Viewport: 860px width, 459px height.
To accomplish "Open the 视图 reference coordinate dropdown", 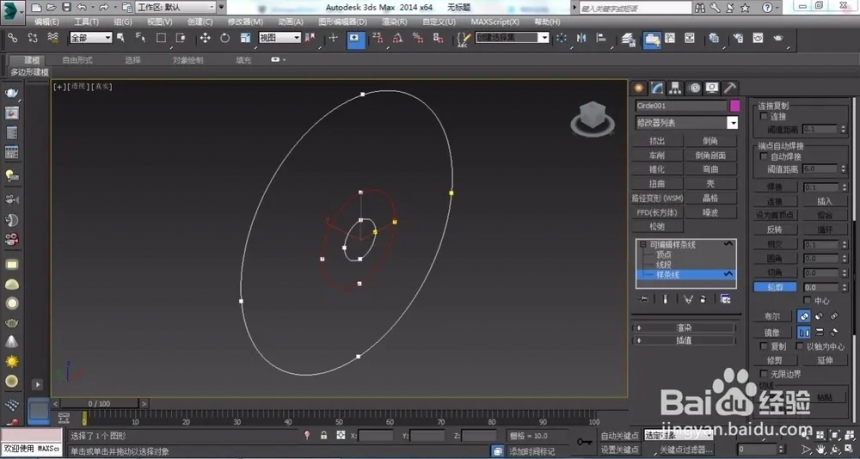I will click(280, 38).
